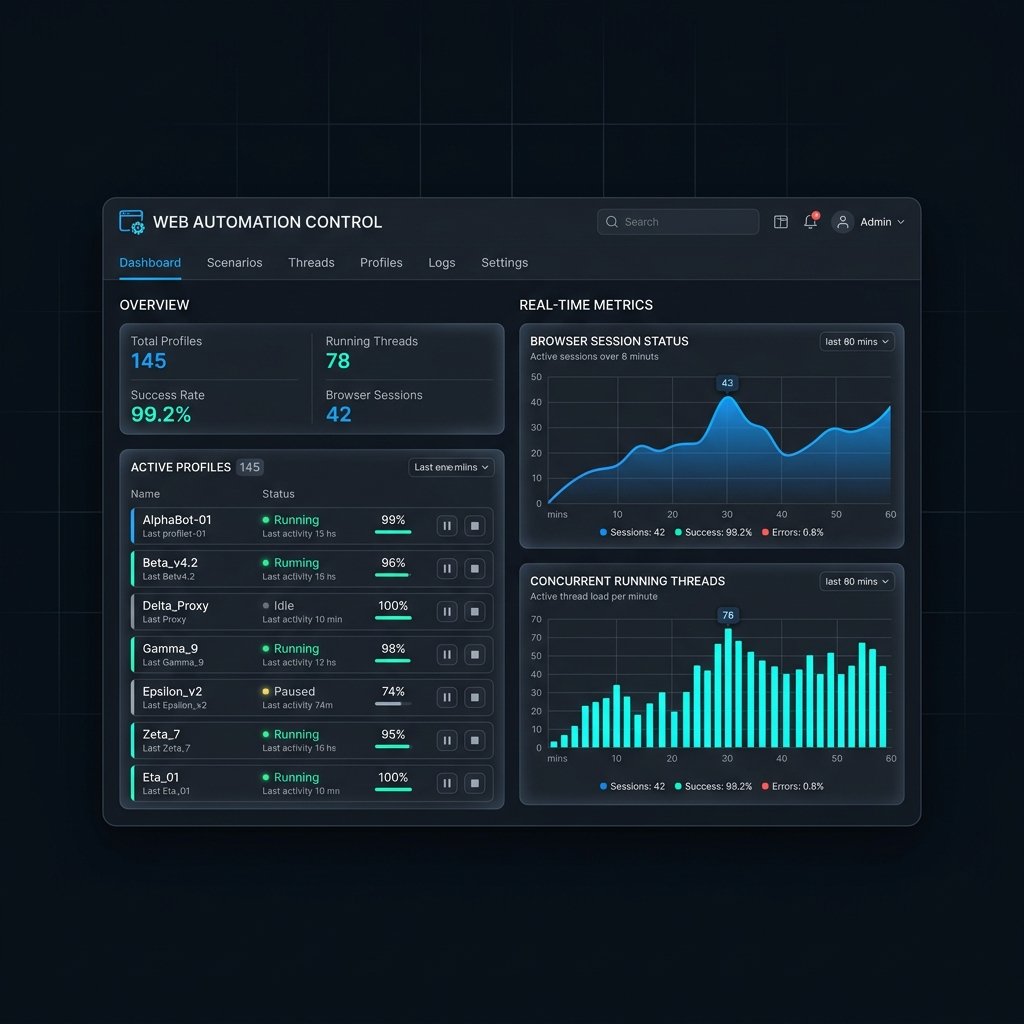The height and width of the screenshot is (1024, 1024).
Task: Pause the Beta_v4.2 profile
Action: coord(447,569)
